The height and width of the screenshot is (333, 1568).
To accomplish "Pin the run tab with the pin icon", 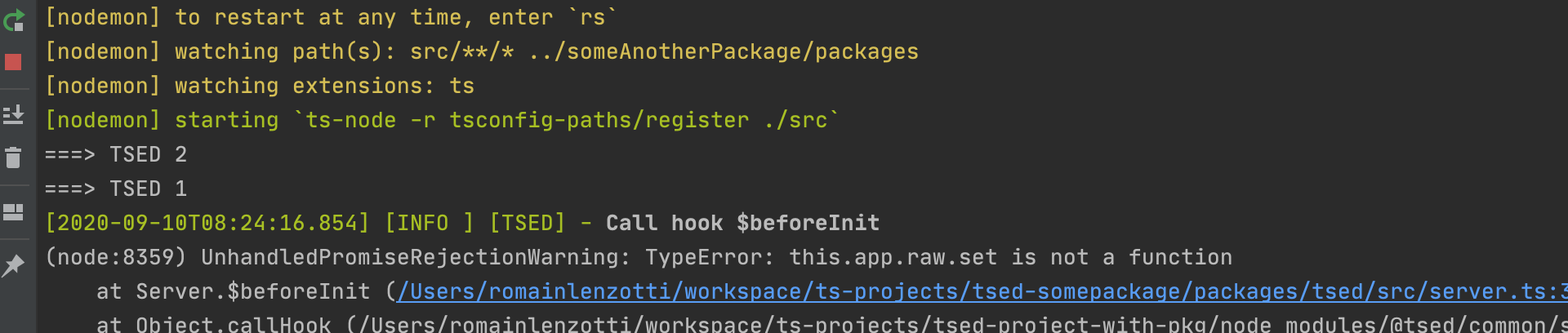I will tap(13, 265).
